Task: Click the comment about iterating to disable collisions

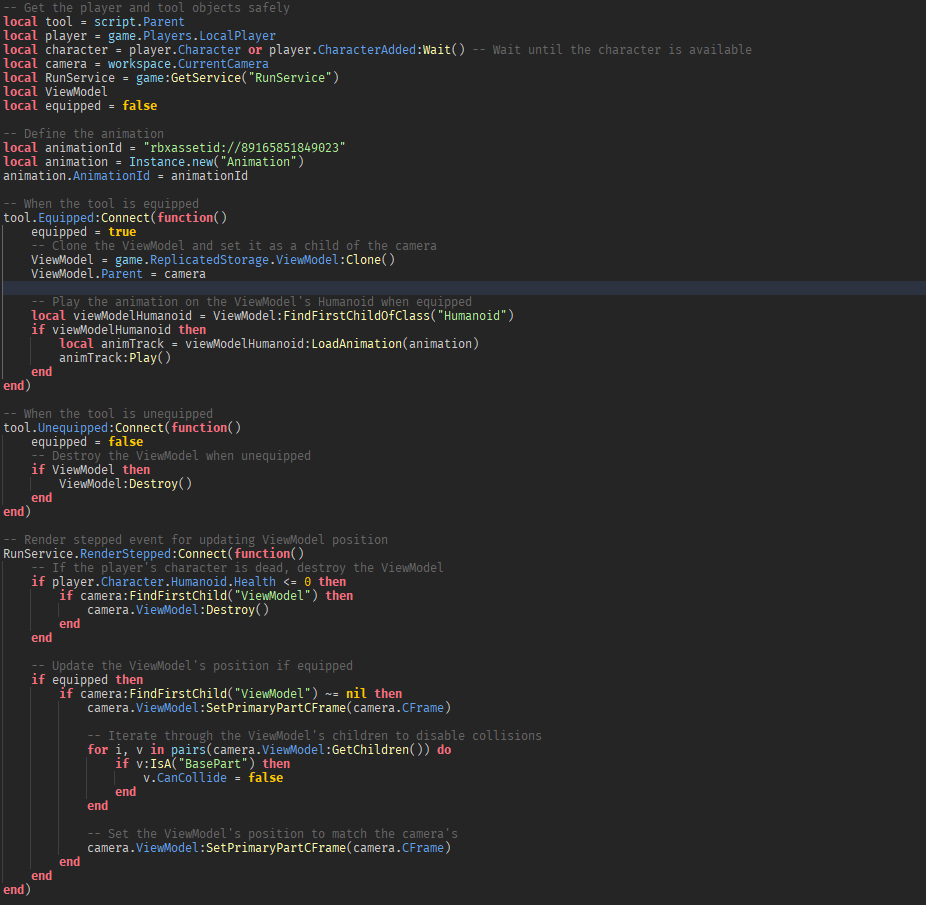Action: click(x=315, y=736)
